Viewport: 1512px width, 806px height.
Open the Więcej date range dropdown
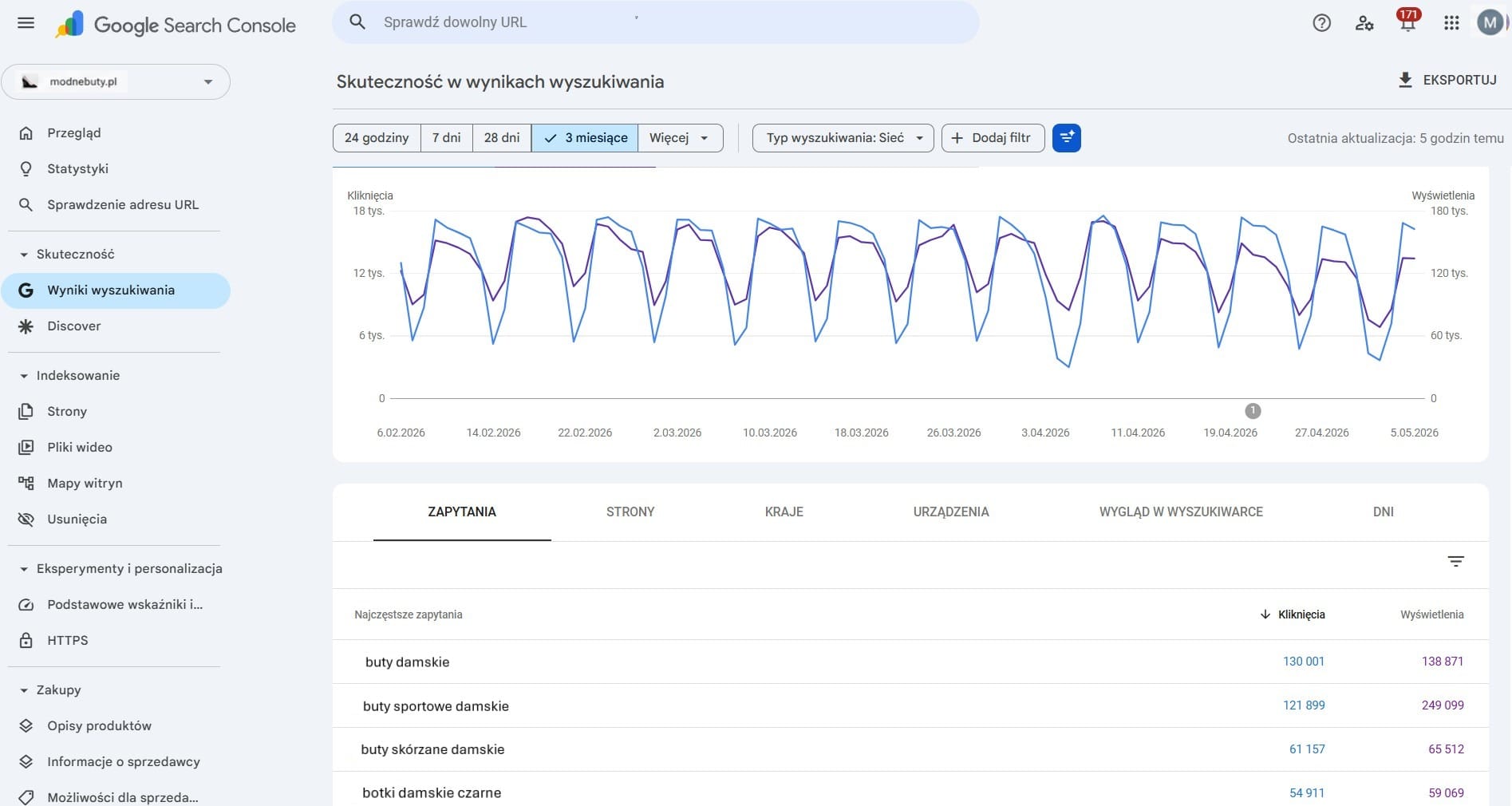[x=680, y=138]
